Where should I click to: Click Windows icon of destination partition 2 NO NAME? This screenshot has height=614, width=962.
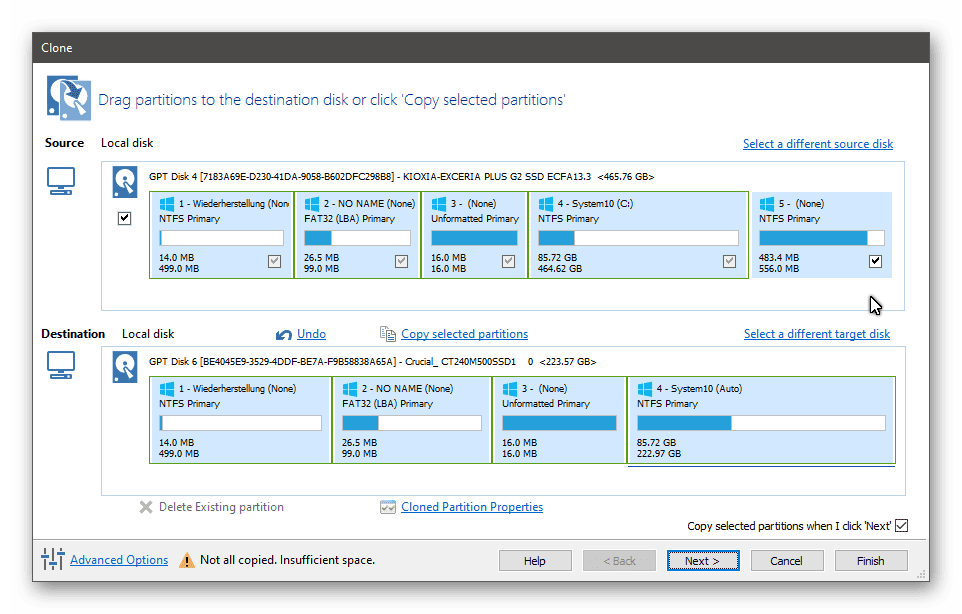coord(350,389)
